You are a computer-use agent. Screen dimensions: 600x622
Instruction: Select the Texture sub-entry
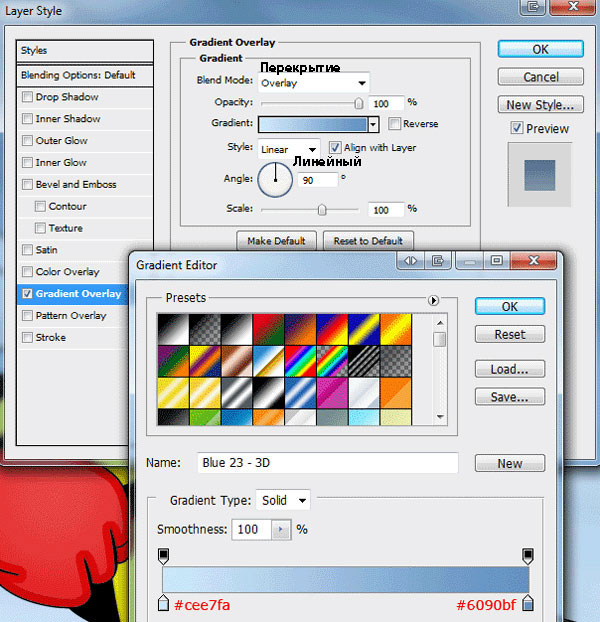click(65, 228)
